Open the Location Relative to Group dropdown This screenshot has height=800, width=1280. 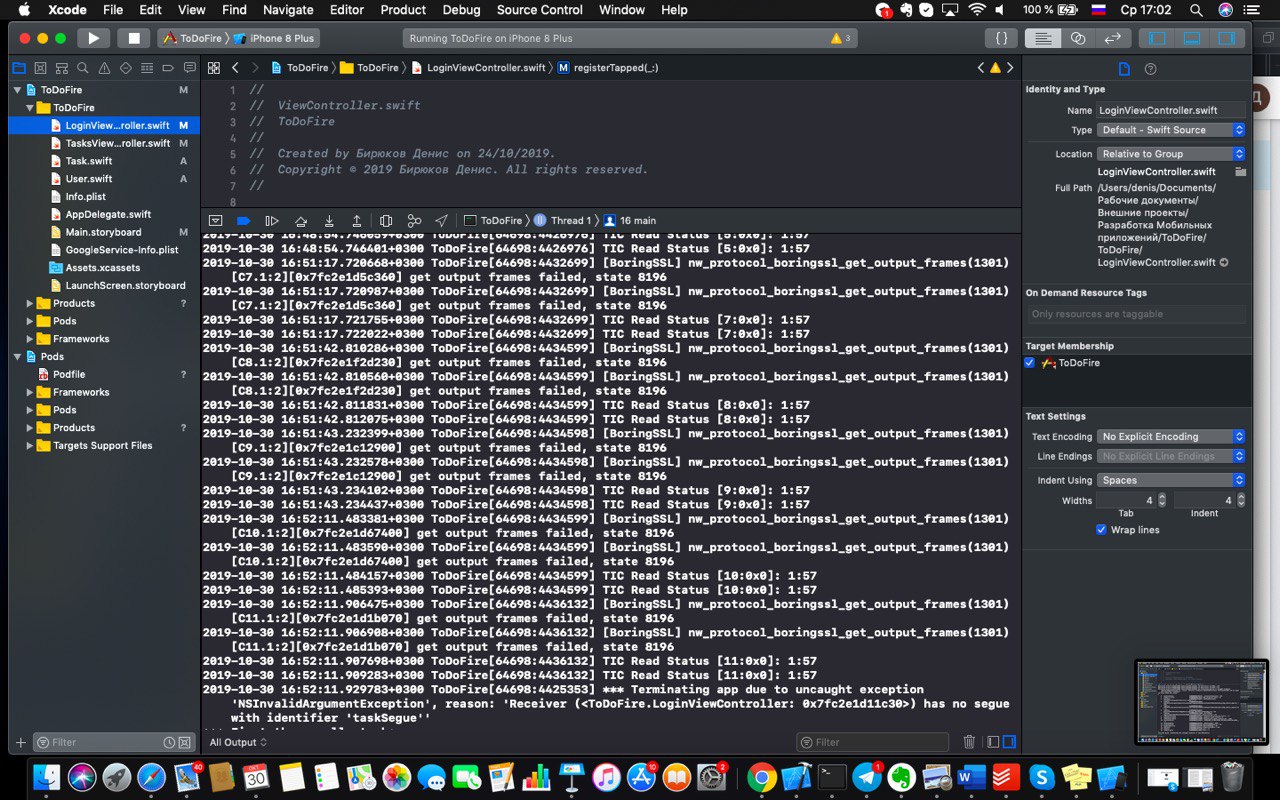(x=1171, y=154)
